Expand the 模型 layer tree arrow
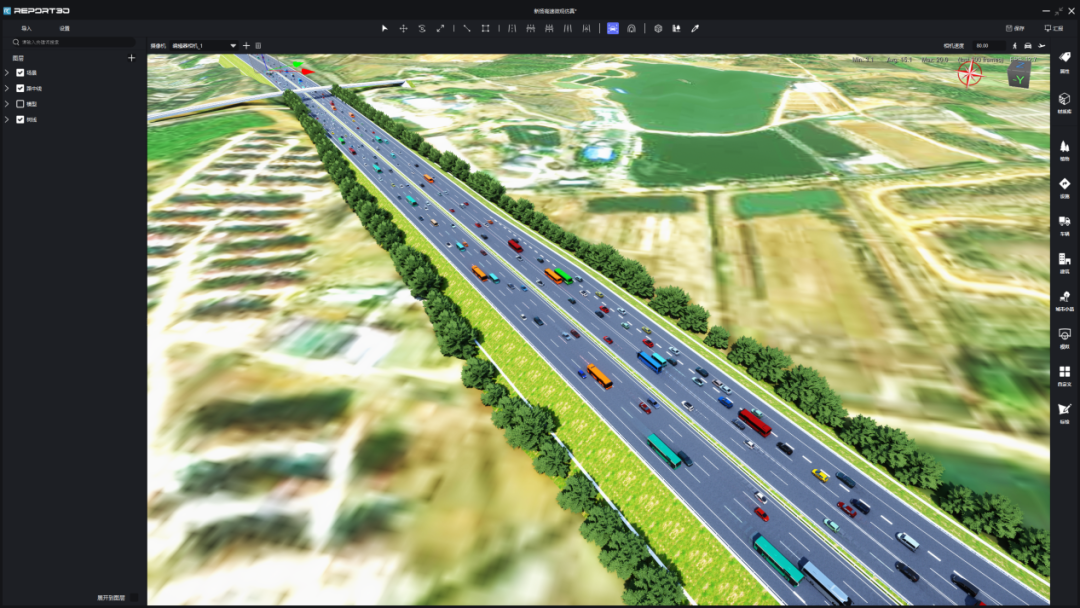 9,103
